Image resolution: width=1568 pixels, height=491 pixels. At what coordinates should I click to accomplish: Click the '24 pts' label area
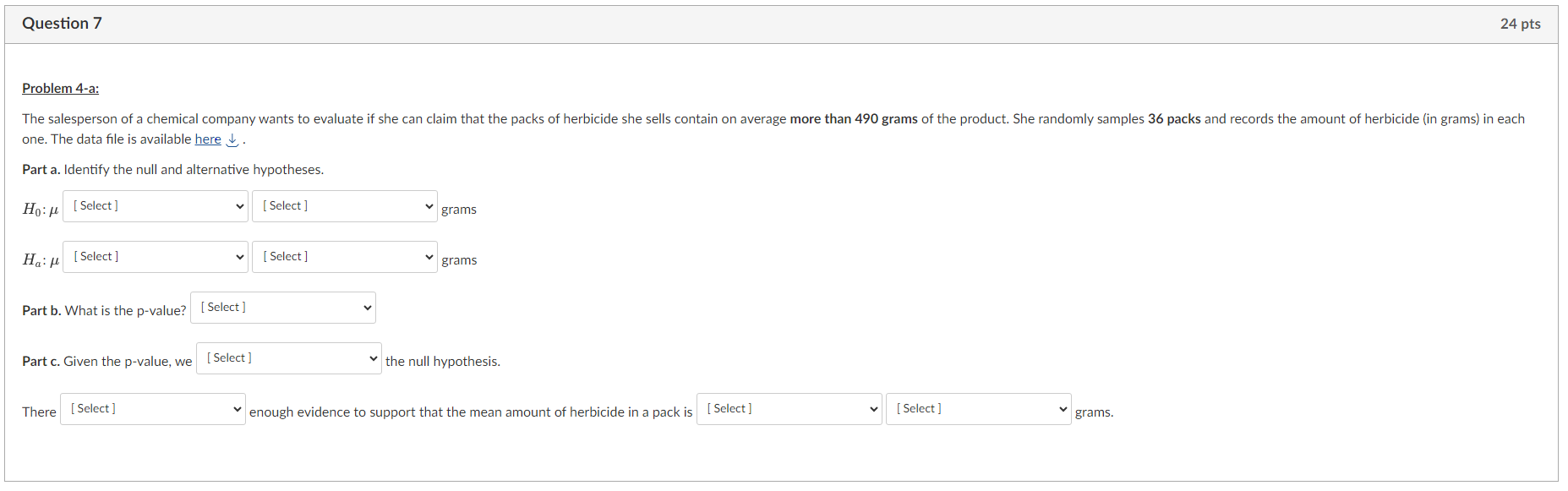click(x=1521, y=24)
